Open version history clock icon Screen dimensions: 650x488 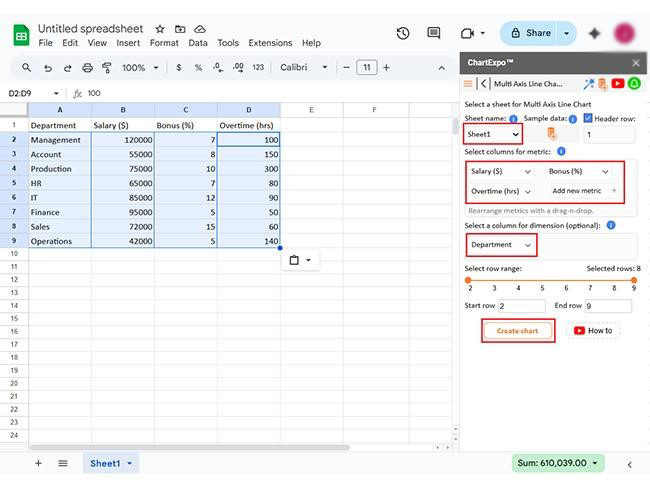click(x=403, y=33)
